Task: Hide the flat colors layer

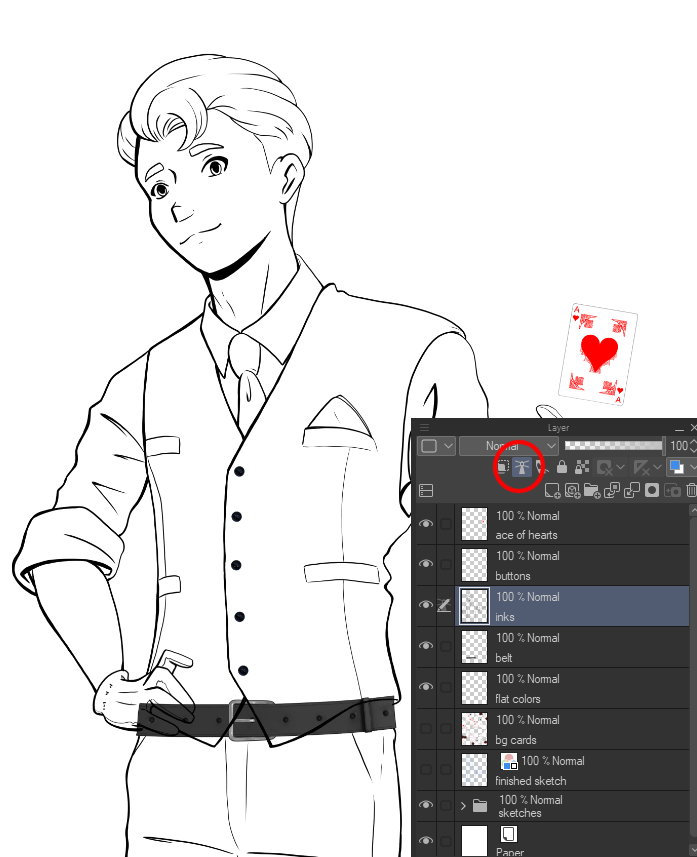Action: (x=426, y=686)
